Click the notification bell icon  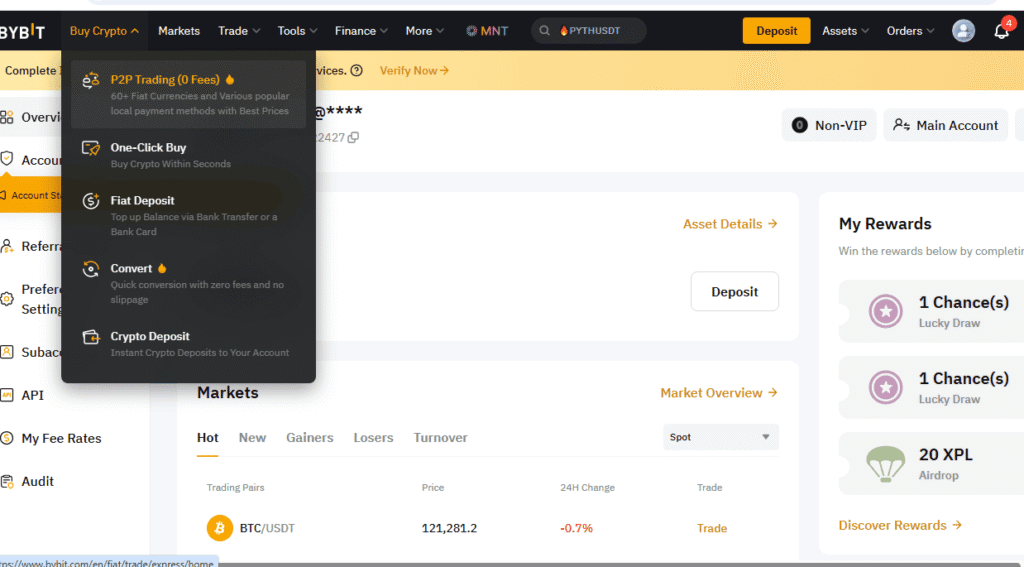tap(1001, 31)
